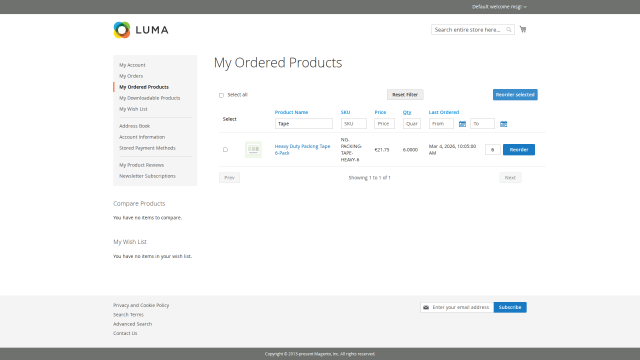Click the SKU cell of the packing tape row
Viewport: 640px width, 360px height.
pos(351,150)
